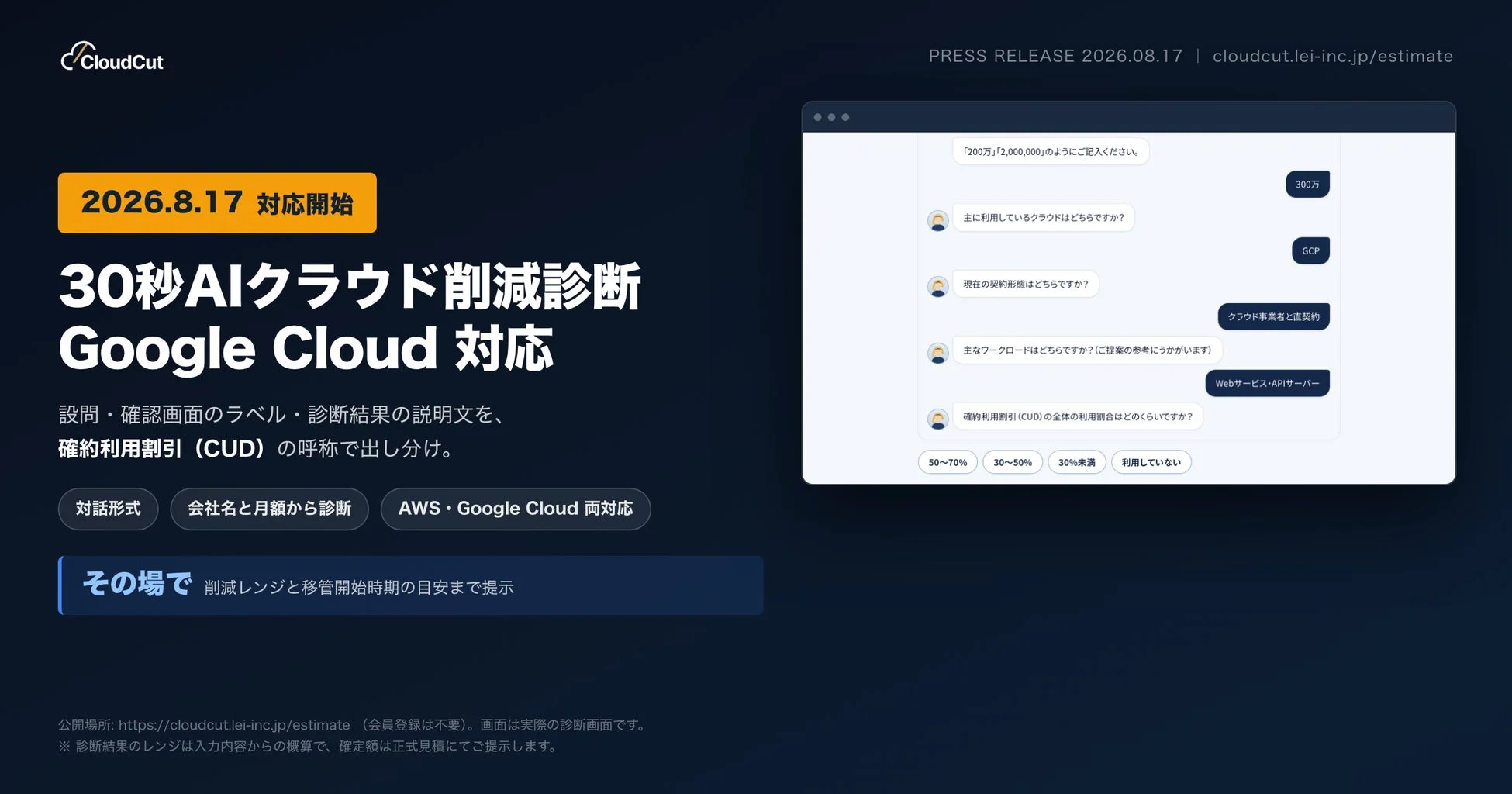Click the 「200万」「2,000,000」 hint message bubble

(x=1051, y=151)
